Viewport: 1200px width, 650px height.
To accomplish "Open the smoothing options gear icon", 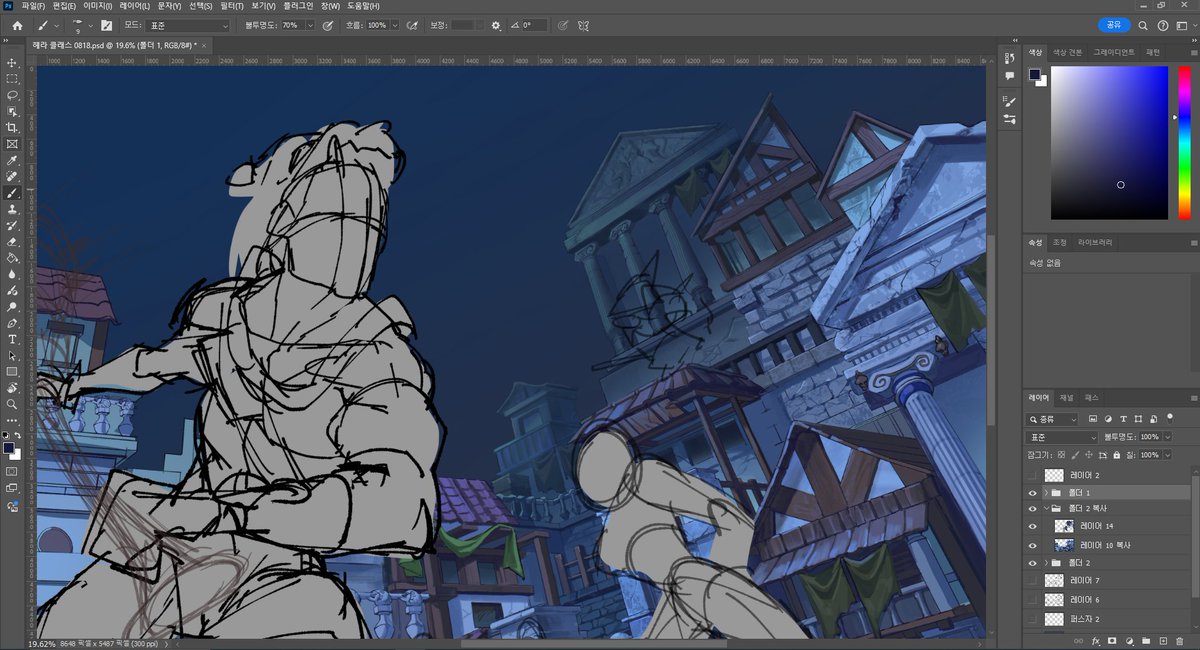I will (x=495, y=25).
